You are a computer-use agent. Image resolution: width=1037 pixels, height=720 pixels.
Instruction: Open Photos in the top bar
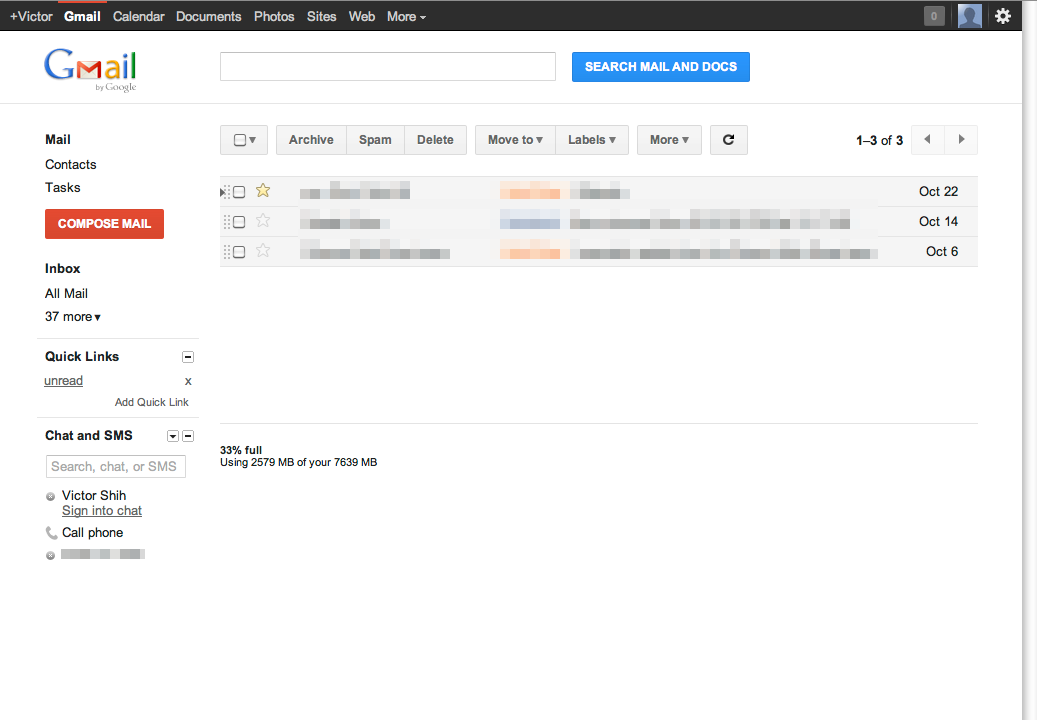pyautogui.click(x=274, y=17)
